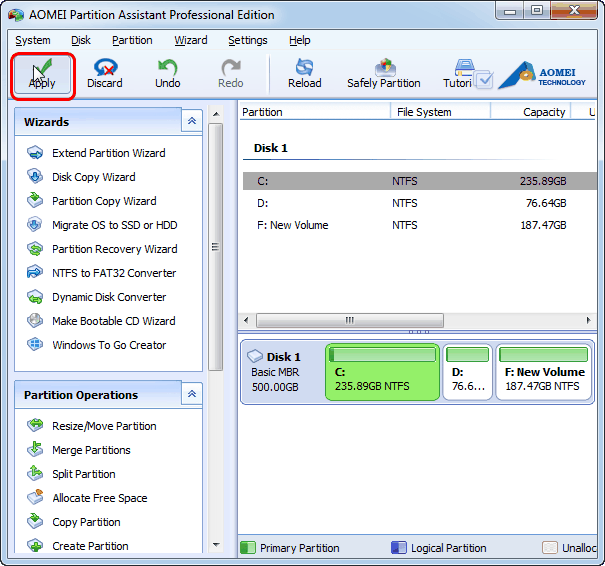
Task: Click the Disk 1 group heading in list
Action: (271, 148)
